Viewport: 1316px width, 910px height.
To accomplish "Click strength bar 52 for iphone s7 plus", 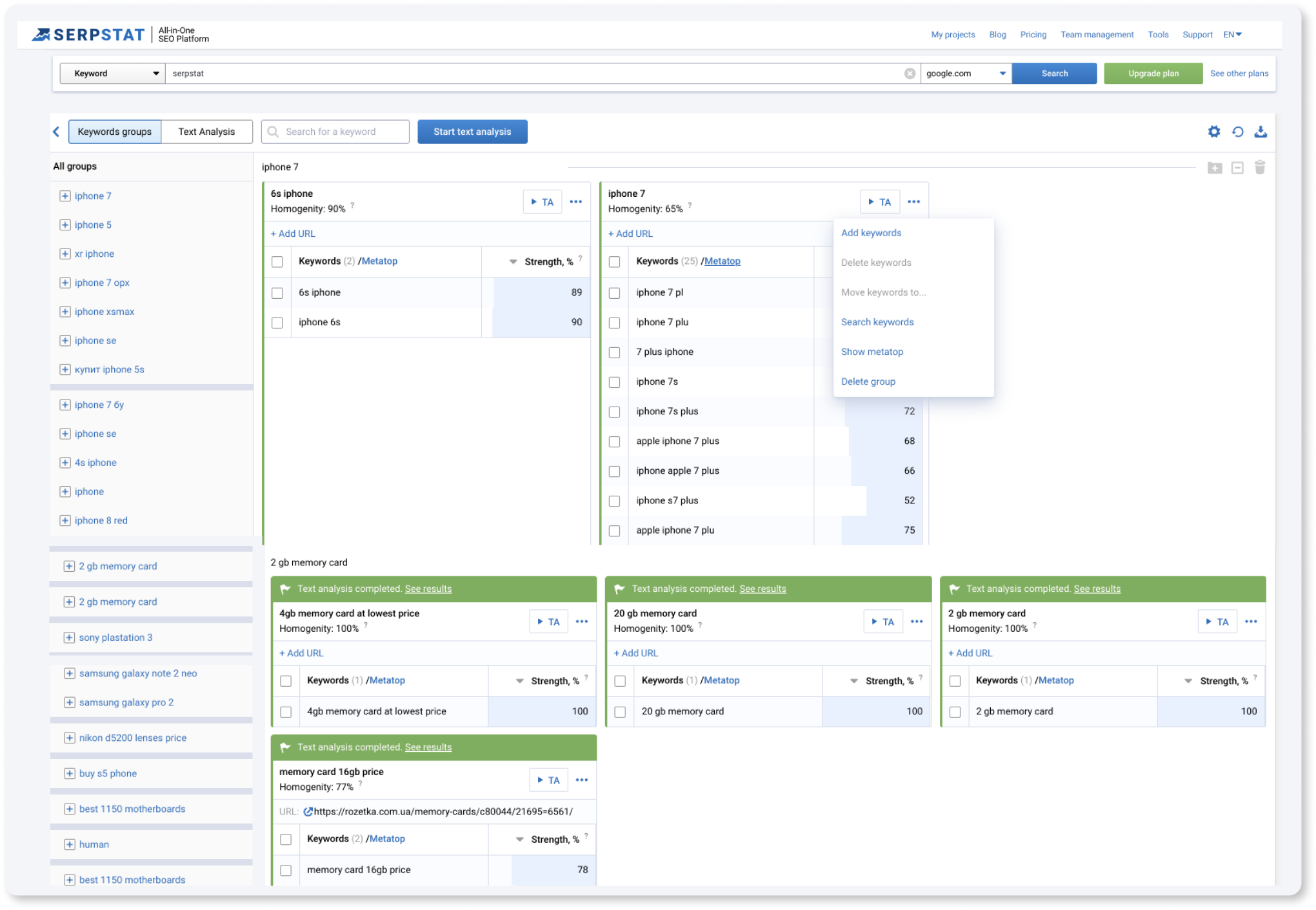I will click(x=894, y=501).
